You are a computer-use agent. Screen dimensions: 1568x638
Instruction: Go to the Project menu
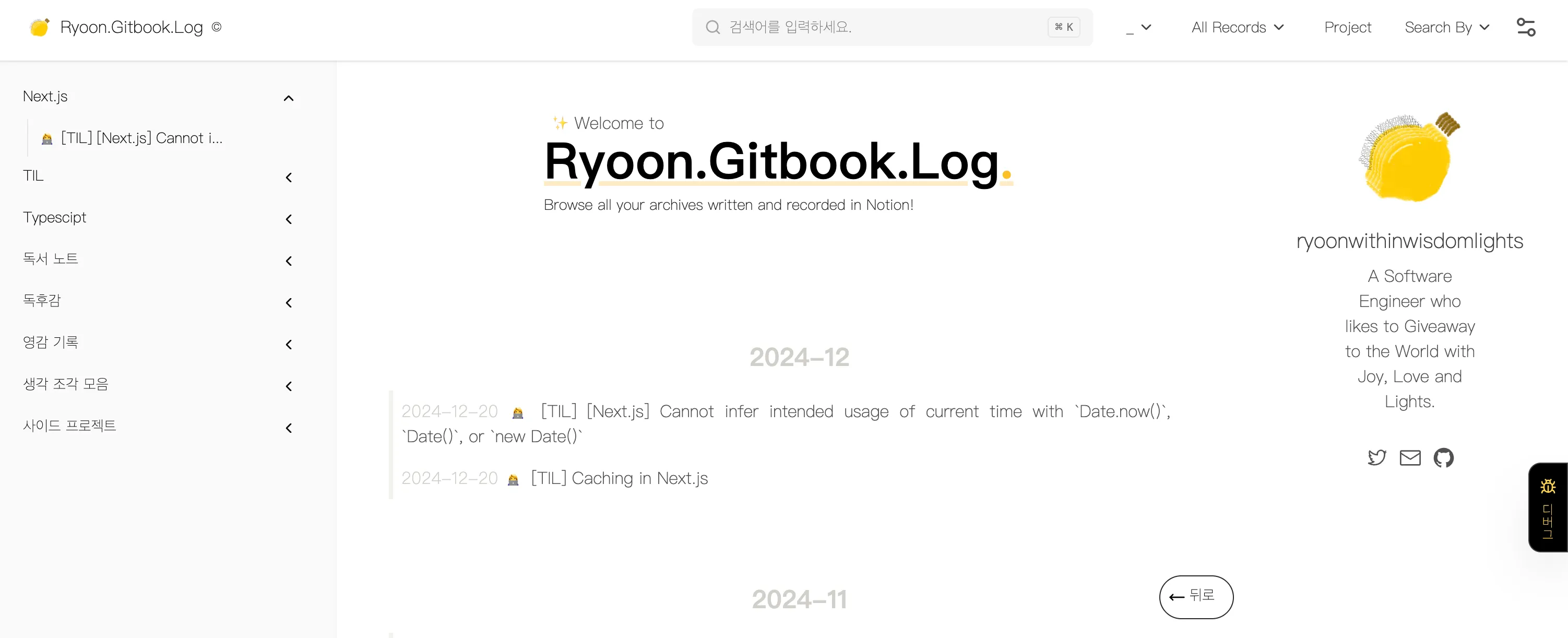point(1347,27)
